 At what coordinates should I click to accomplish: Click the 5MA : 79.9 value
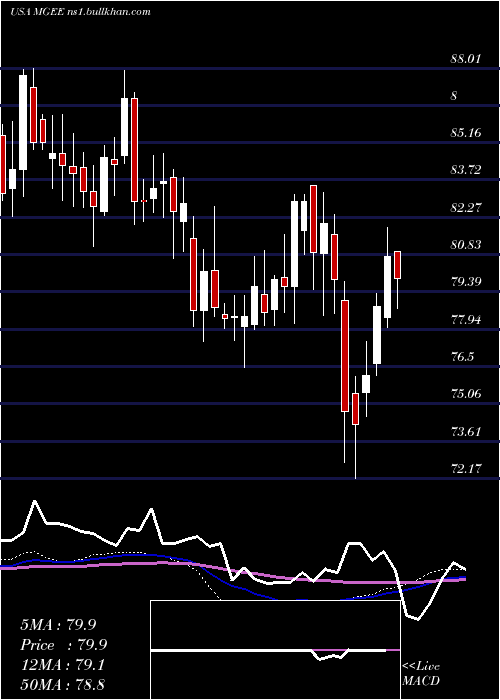pos(58,625)
